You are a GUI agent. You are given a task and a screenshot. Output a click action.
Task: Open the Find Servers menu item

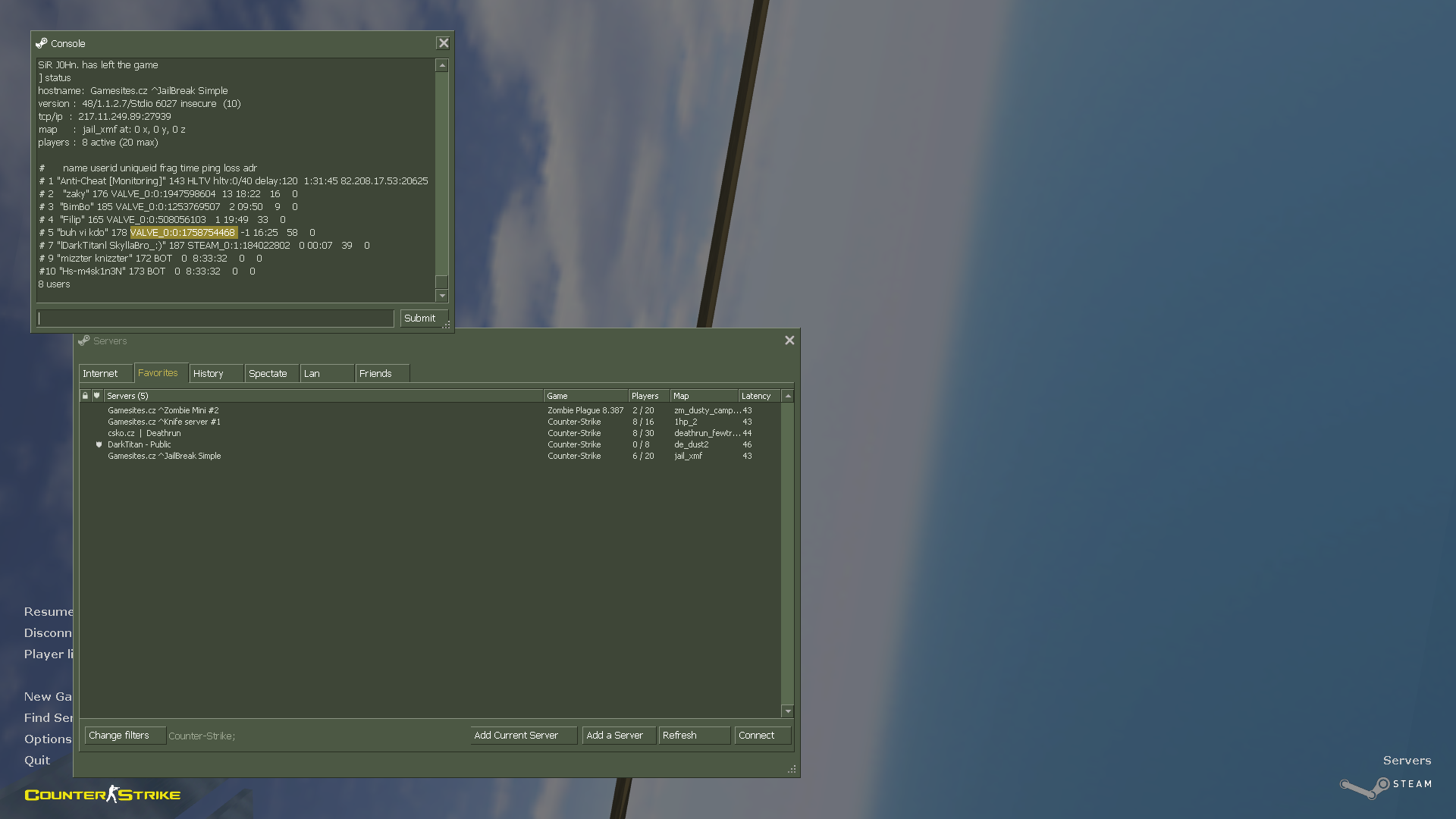click(49, 717)
